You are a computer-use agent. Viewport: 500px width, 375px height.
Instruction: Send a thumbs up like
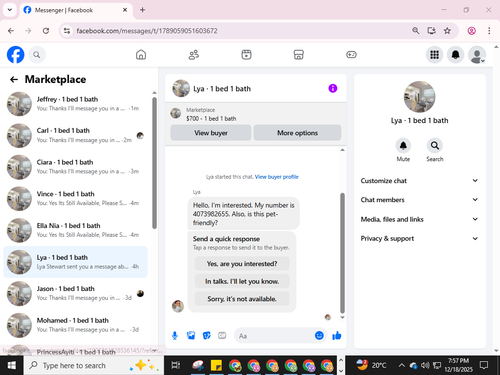tap(337, 336)
